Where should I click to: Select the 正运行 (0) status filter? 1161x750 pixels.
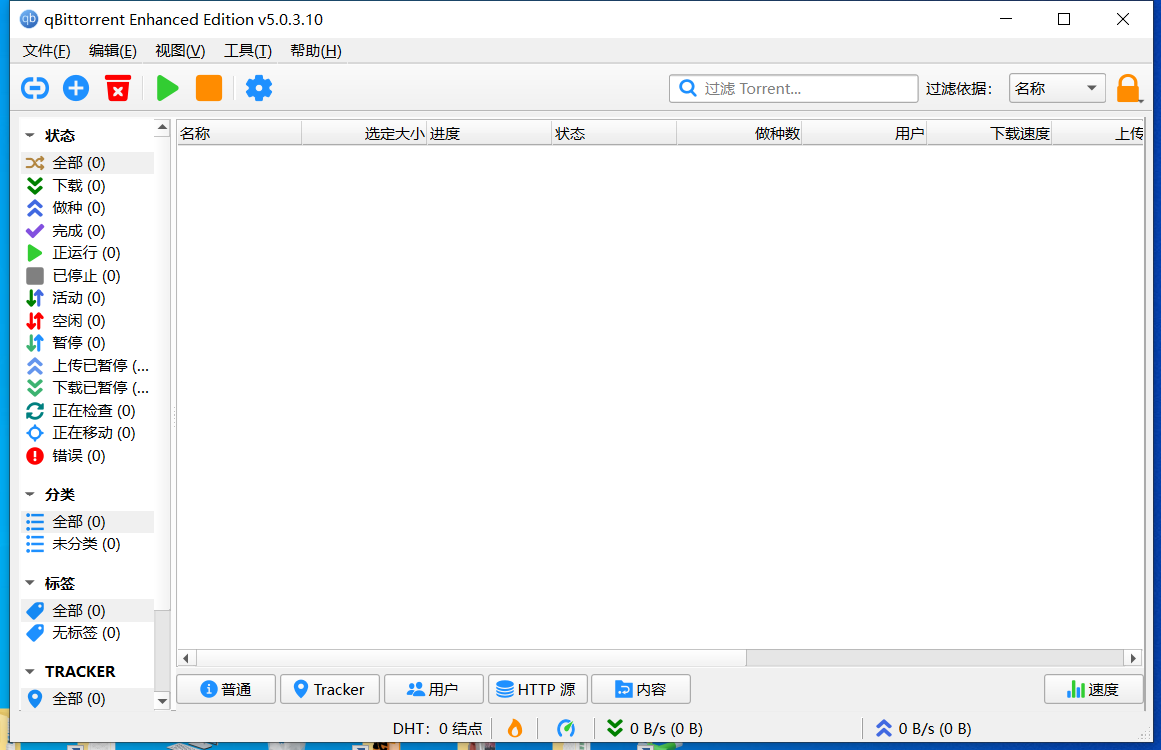tap(87, 252)
